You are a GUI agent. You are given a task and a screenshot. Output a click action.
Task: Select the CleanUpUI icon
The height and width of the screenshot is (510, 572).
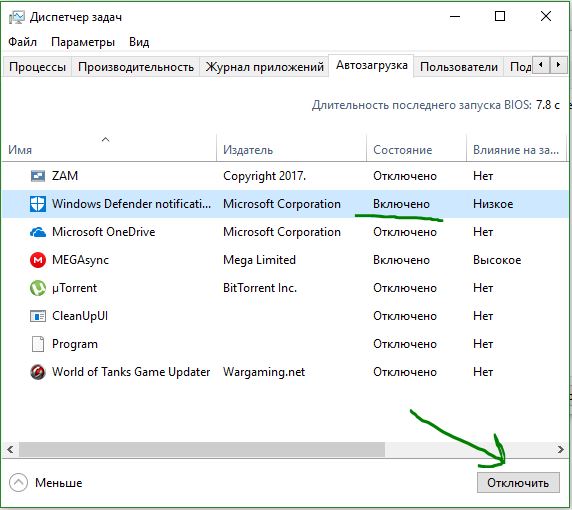coord(38,316)
